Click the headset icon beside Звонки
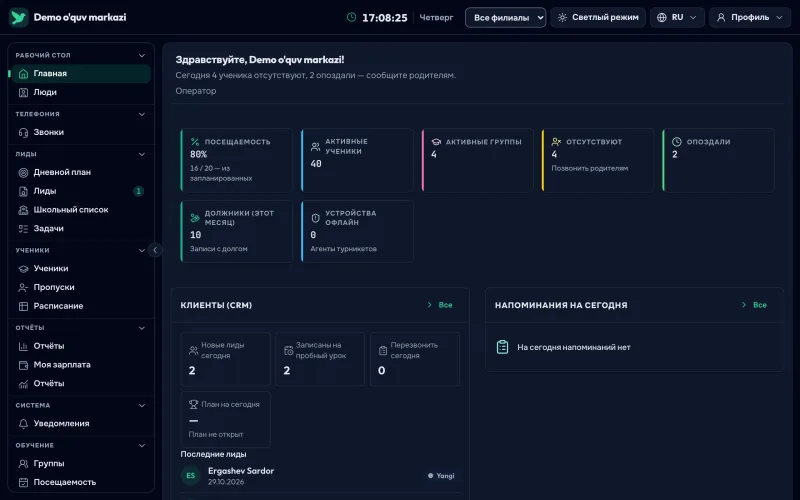800x500 pixels. [x=23, y=132]
